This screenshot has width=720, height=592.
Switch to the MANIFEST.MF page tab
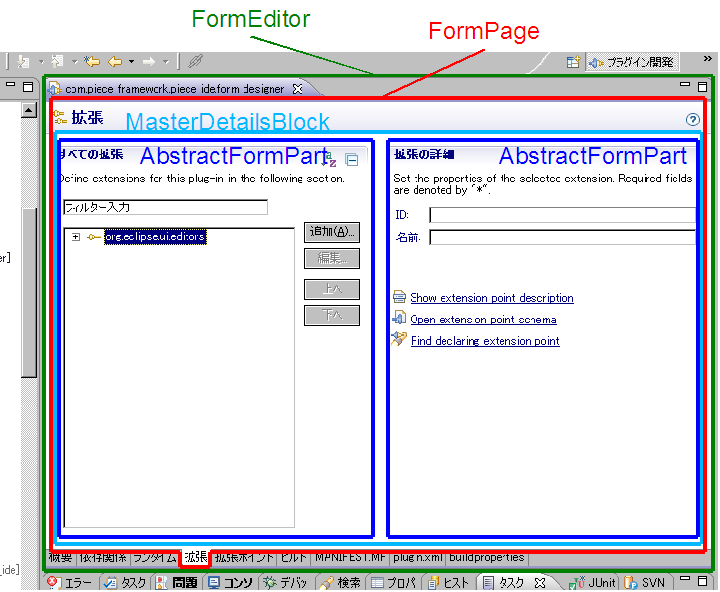coord(350,558)
